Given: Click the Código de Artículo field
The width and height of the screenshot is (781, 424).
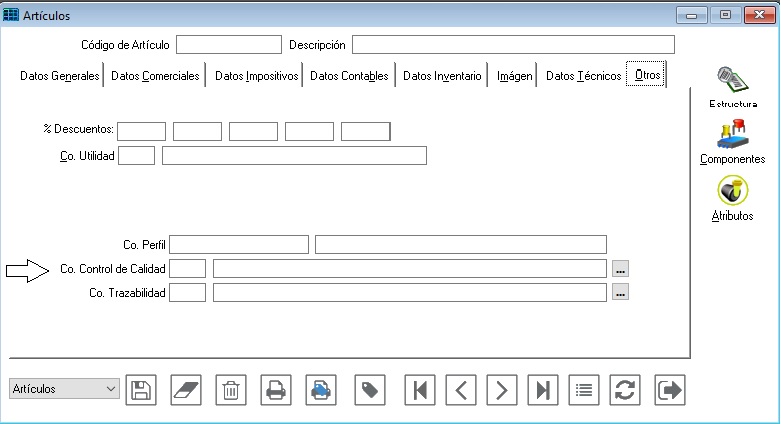Looking at the screenshot, I should [229, 45].
